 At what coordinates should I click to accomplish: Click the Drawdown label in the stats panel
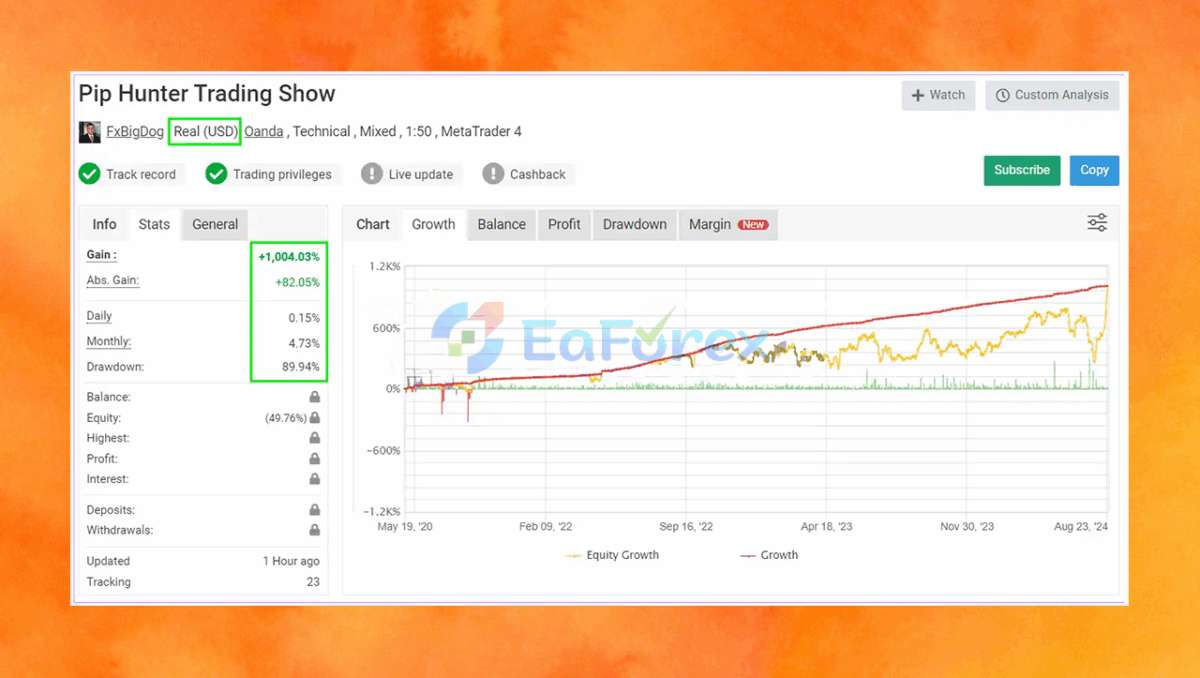click(115, 367)
